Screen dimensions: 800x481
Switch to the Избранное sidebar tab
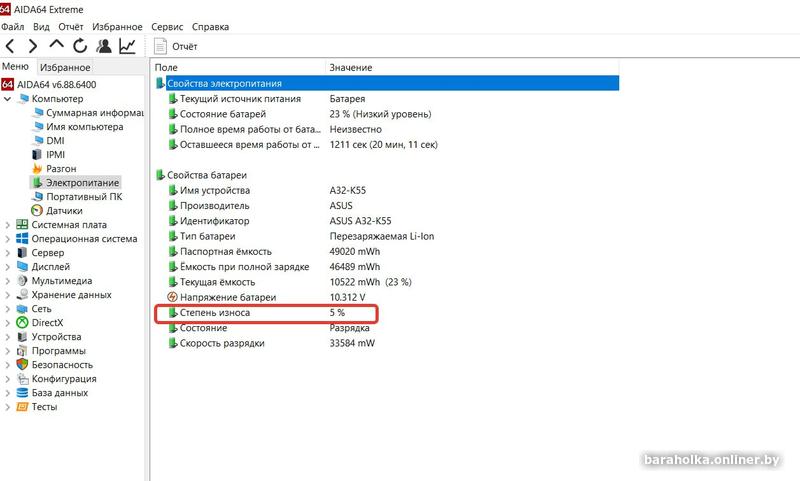(65, 67)
